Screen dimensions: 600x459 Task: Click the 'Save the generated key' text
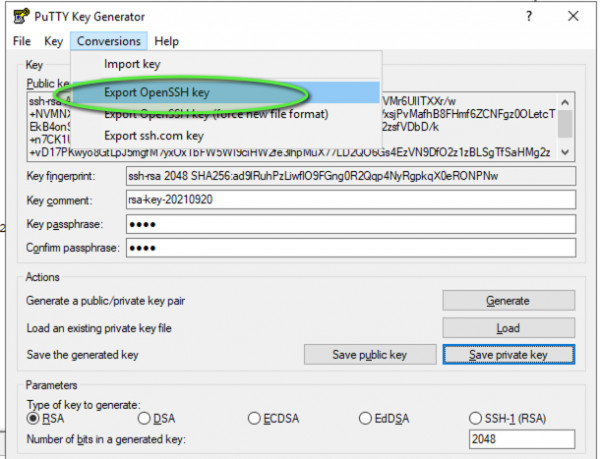tap(82, 355)
